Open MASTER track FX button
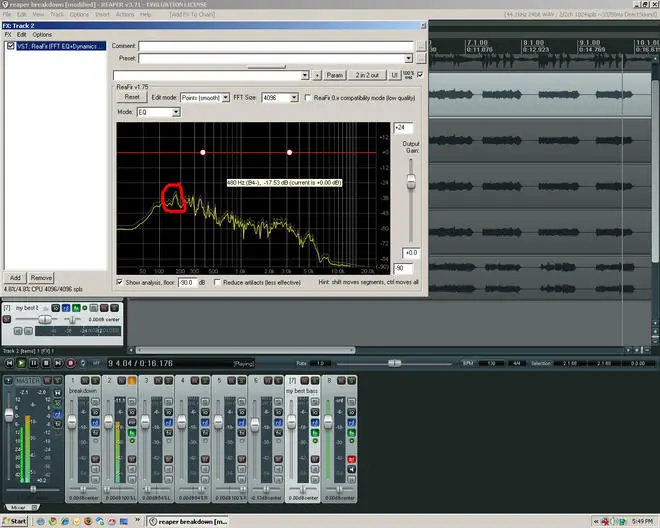660x528 pixels. (58, 424)
